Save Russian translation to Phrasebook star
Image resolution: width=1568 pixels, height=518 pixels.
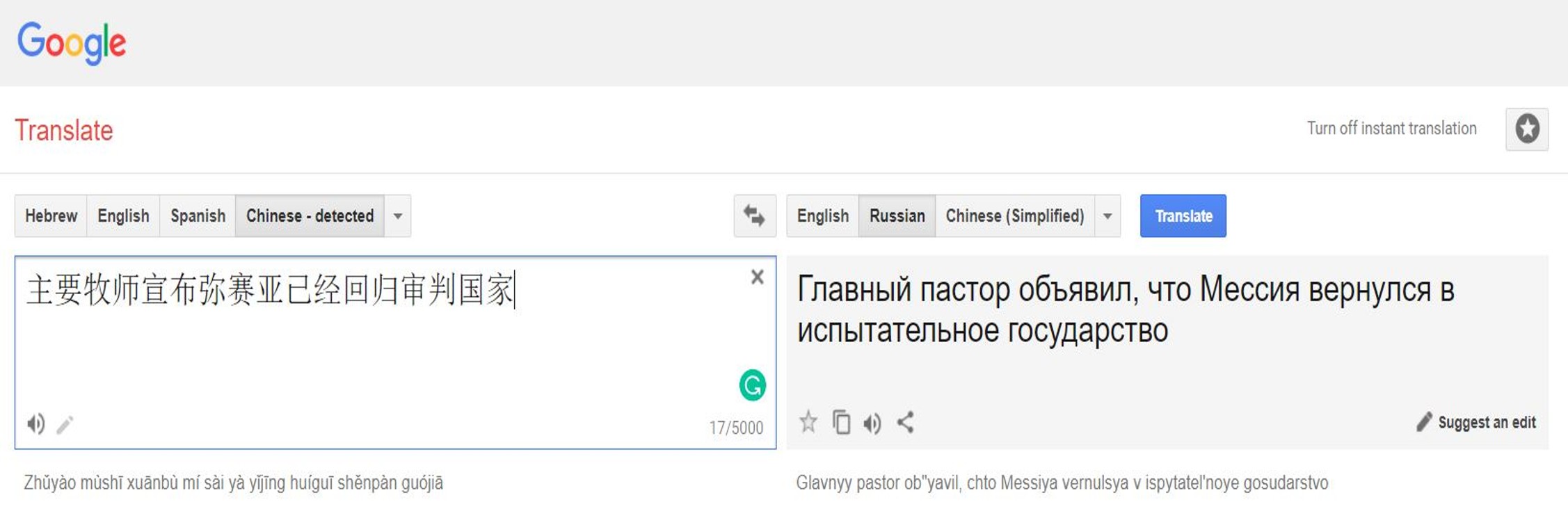[808, 422]
